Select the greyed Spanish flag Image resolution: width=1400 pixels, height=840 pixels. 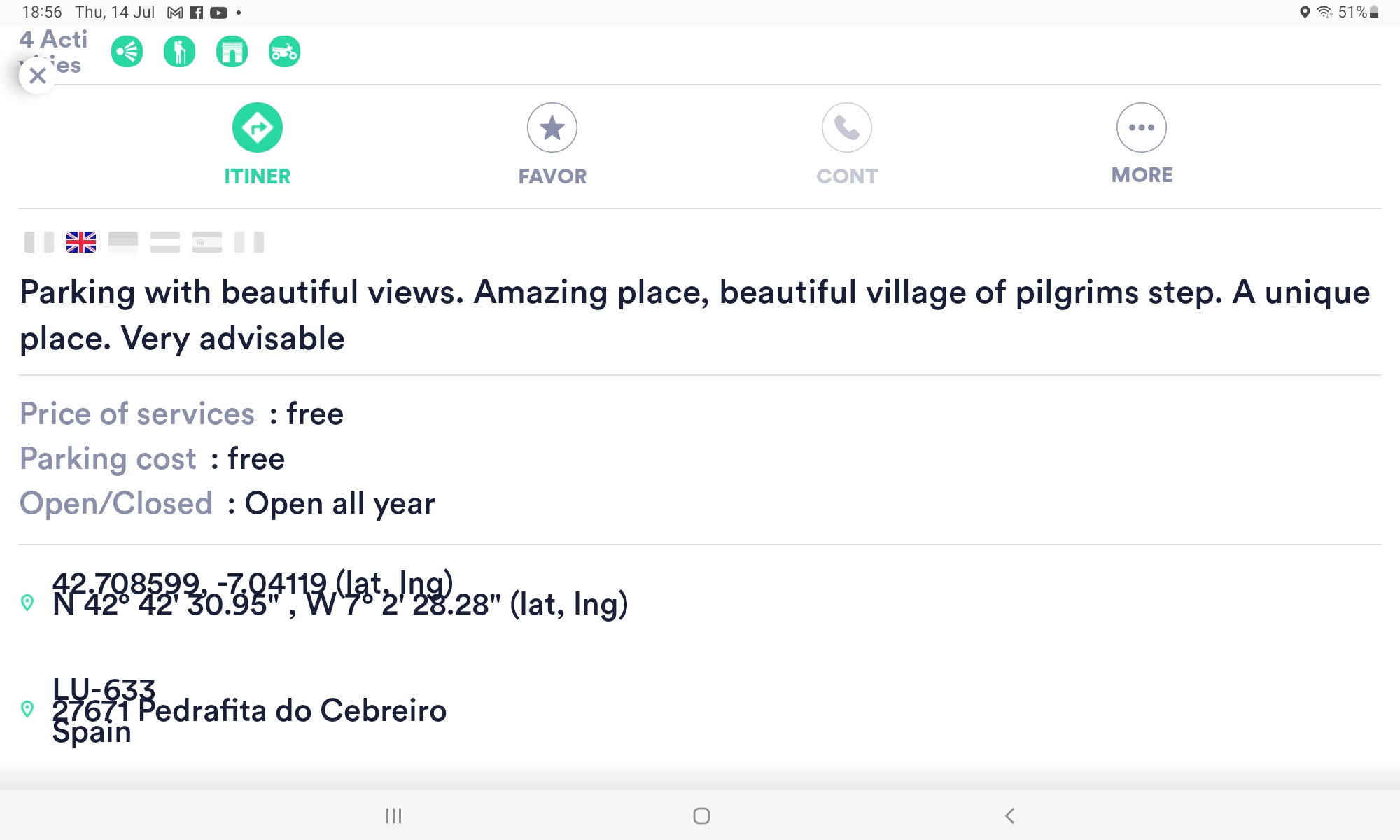(x=207, y=242)
